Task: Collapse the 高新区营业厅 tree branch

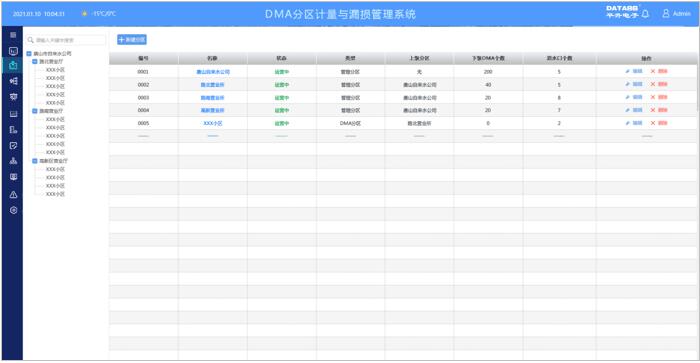Action: (x=35, y=161)
